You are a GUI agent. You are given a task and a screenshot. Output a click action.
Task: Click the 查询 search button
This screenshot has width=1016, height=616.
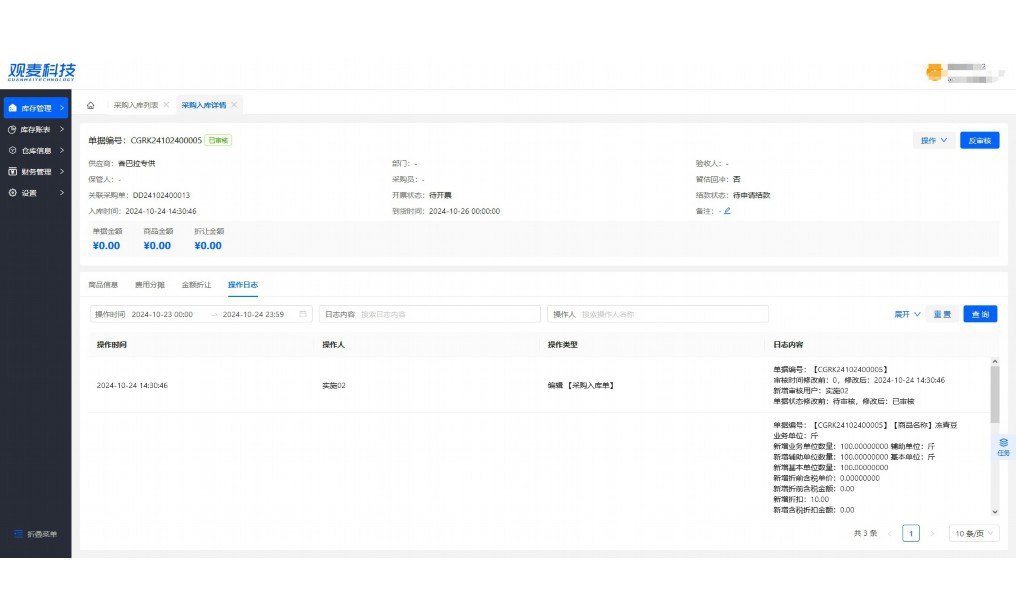tap(980, 314)
